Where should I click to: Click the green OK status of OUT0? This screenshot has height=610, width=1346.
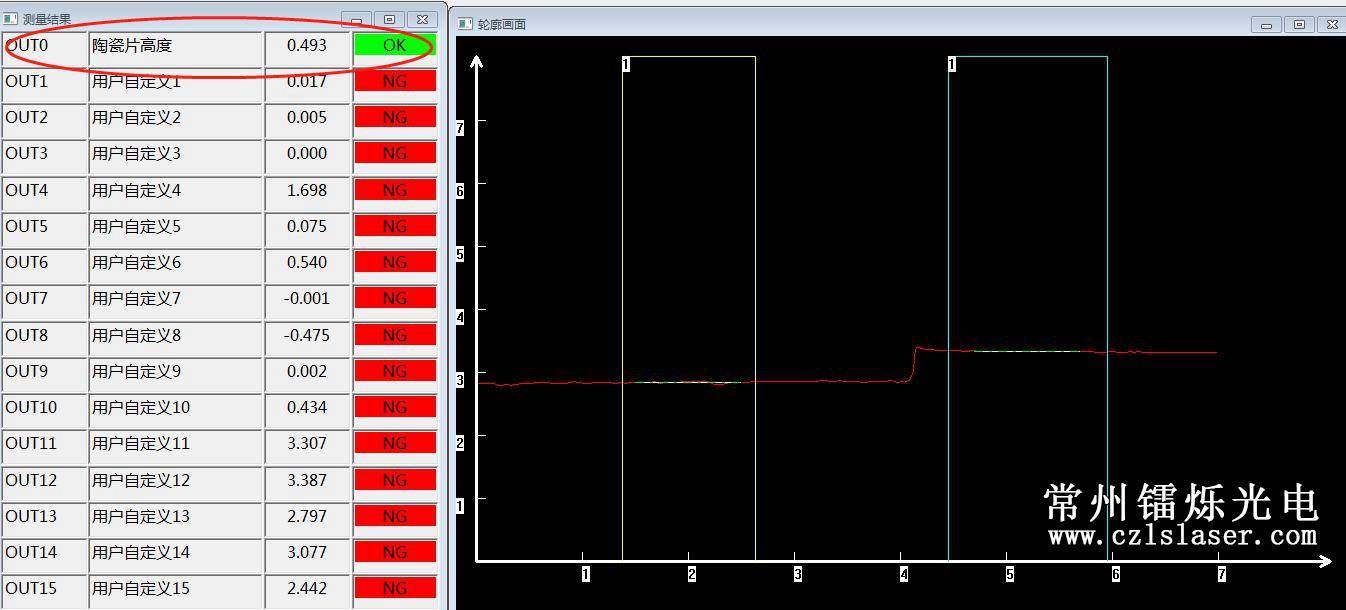pyautogui.click(x=394, y=45)
